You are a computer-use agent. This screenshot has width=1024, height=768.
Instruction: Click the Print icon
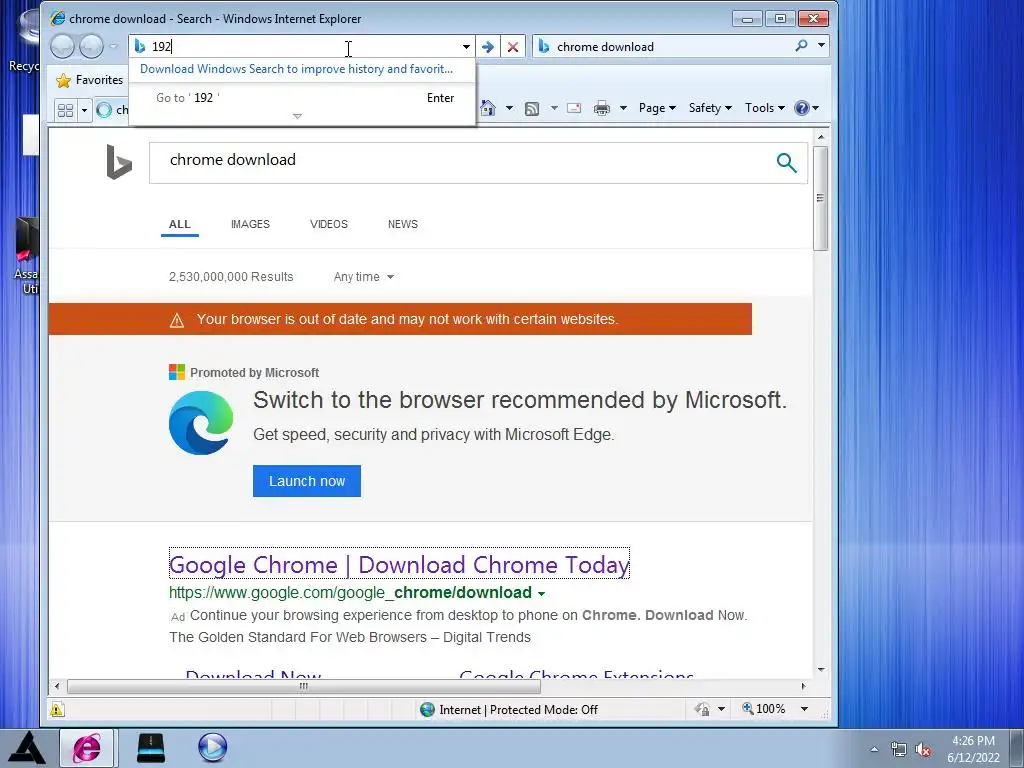(601, 108)
